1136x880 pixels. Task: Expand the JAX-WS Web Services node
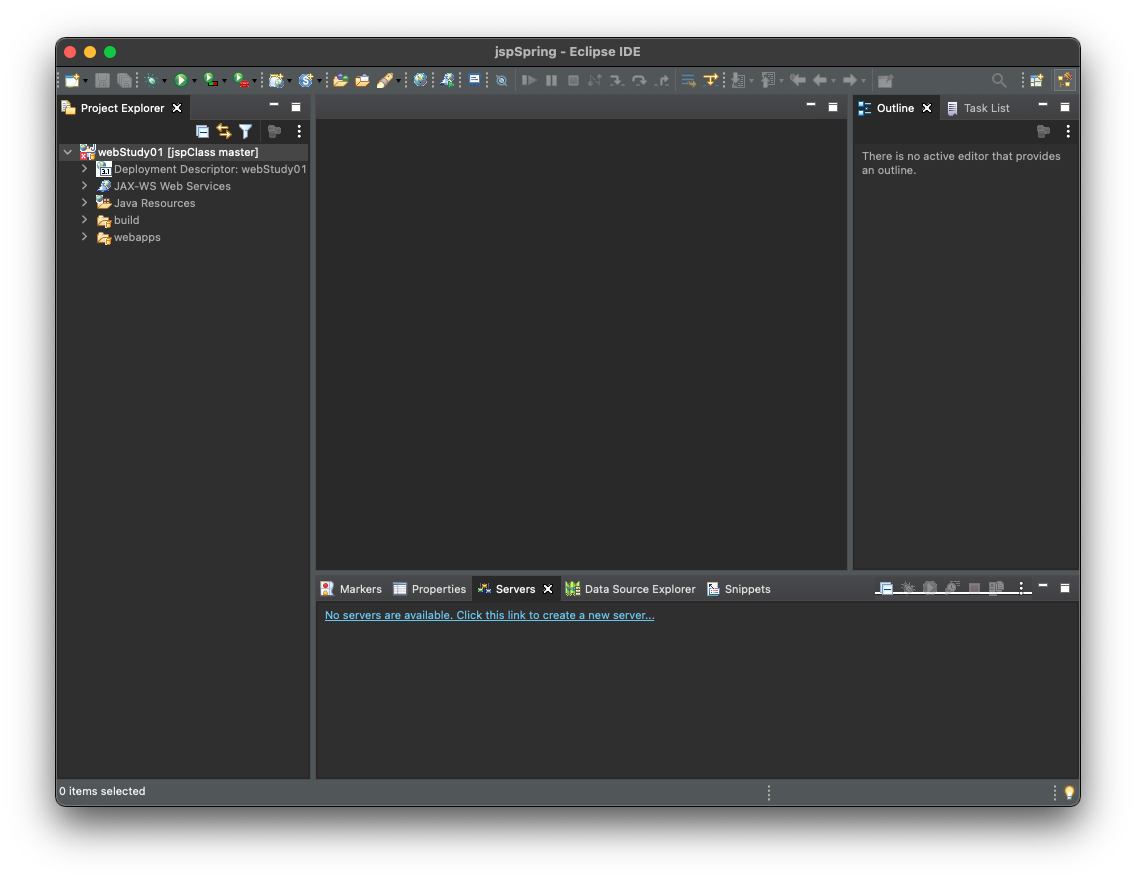85,186
